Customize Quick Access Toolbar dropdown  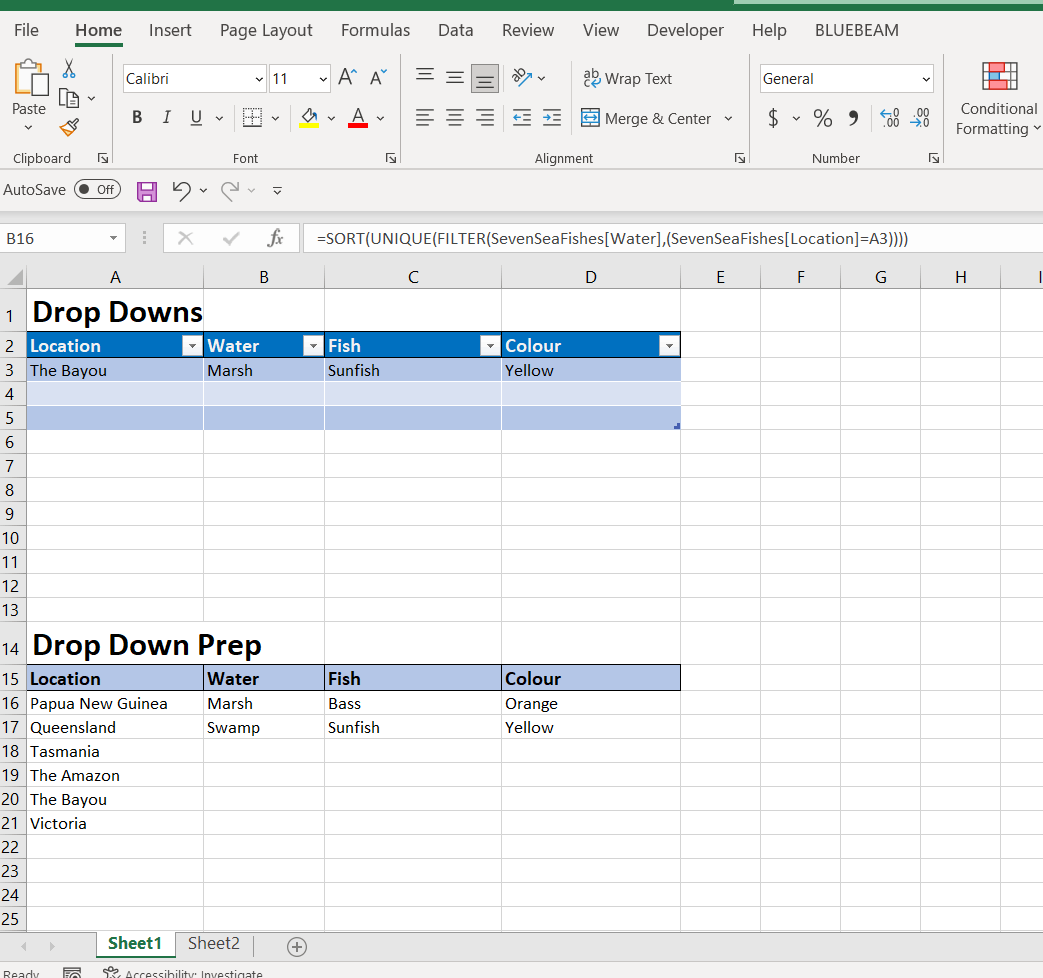(277, 191)
